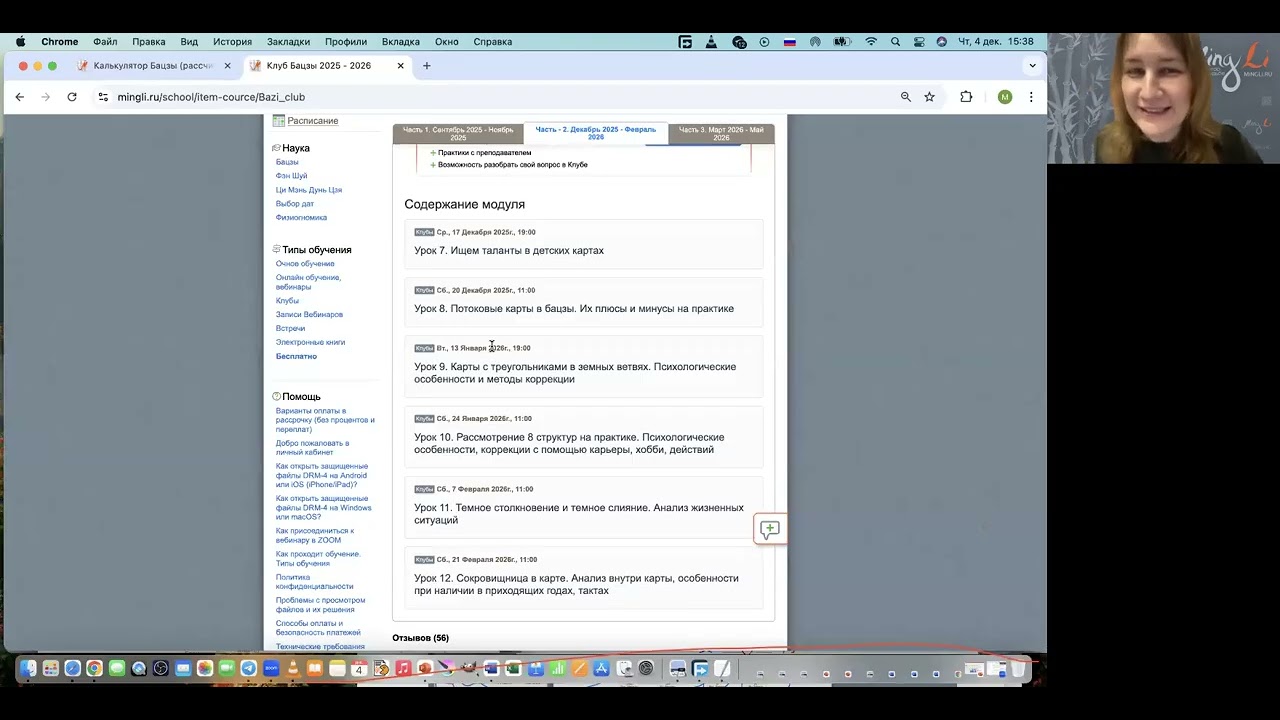Click Урок 9. Карты с треугольниками lesson

(575, 373)
